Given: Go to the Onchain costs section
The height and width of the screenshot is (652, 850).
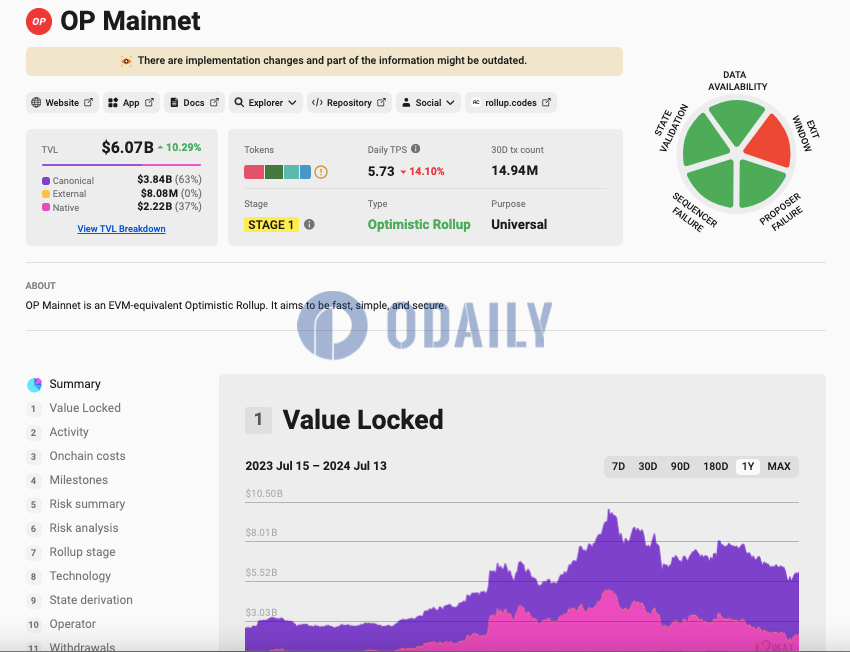Looking at the screenshot, I should pyautogui.click(x=87, y=456).
